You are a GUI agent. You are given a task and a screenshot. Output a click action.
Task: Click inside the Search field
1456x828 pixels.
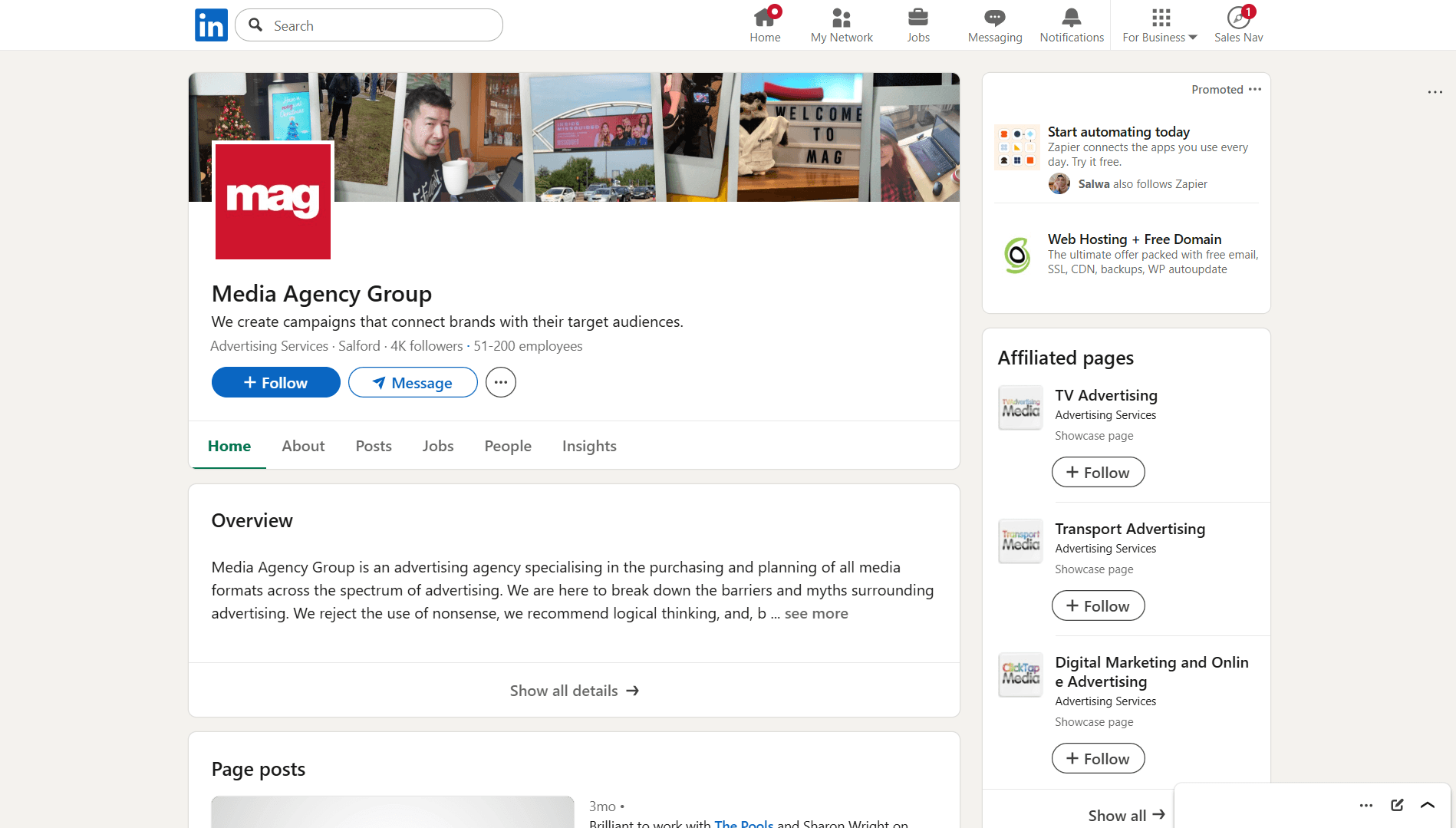(368, 25)
